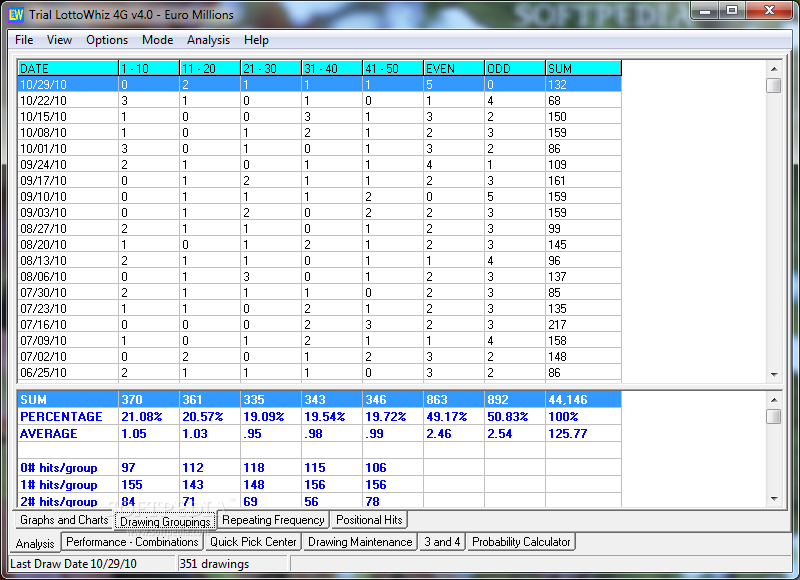Image resolution: width=800 pixels, height=580 pixels.
Task: Select the 07/30/10 drawing row
Action: [x=319, y=292]
